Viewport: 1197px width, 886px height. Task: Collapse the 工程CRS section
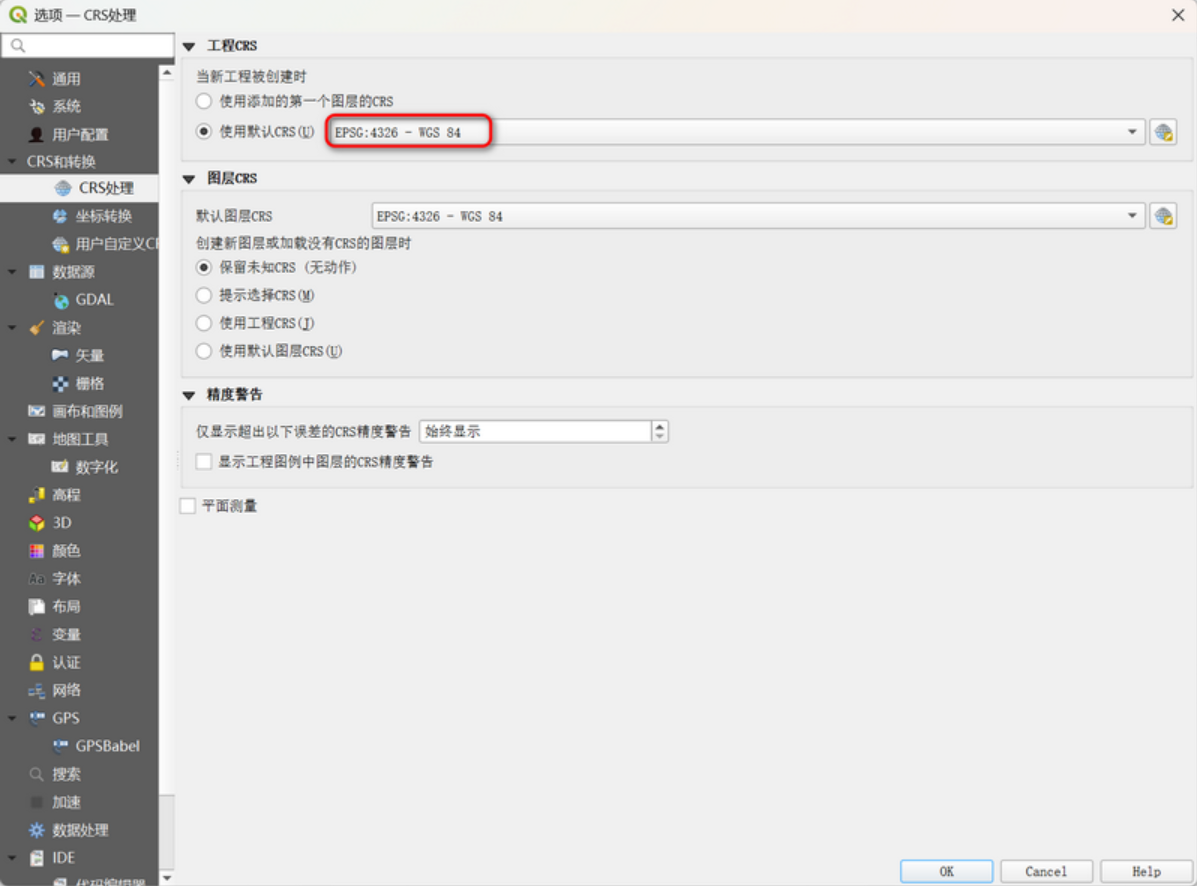tap(189, 47)
